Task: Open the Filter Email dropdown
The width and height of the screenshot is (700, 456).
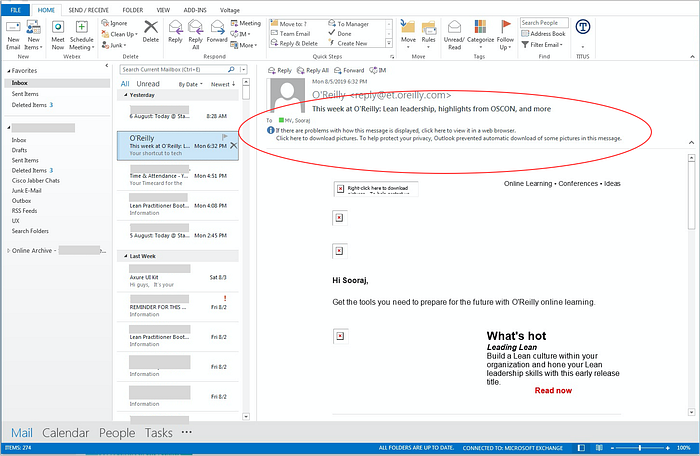Action: pyautogui.click(x=542, y=45)
